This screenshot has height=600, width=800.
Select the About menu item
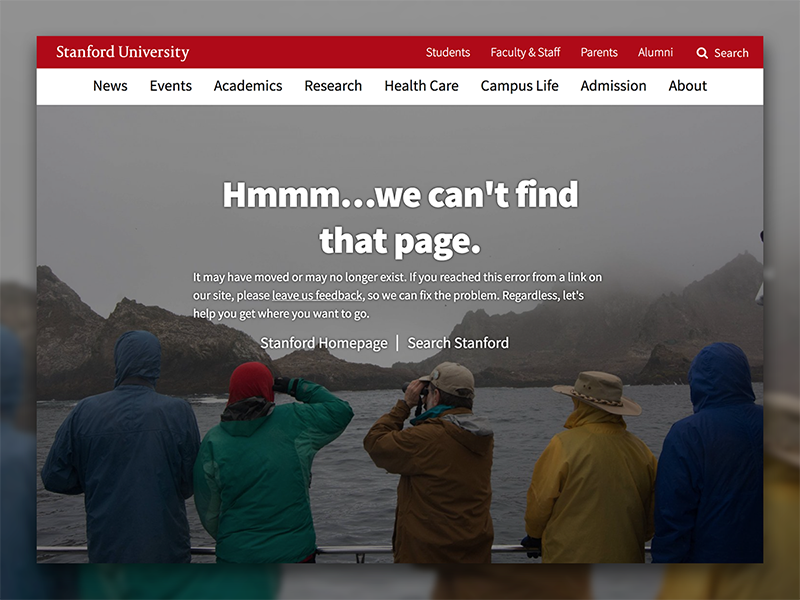coord(688,86)
